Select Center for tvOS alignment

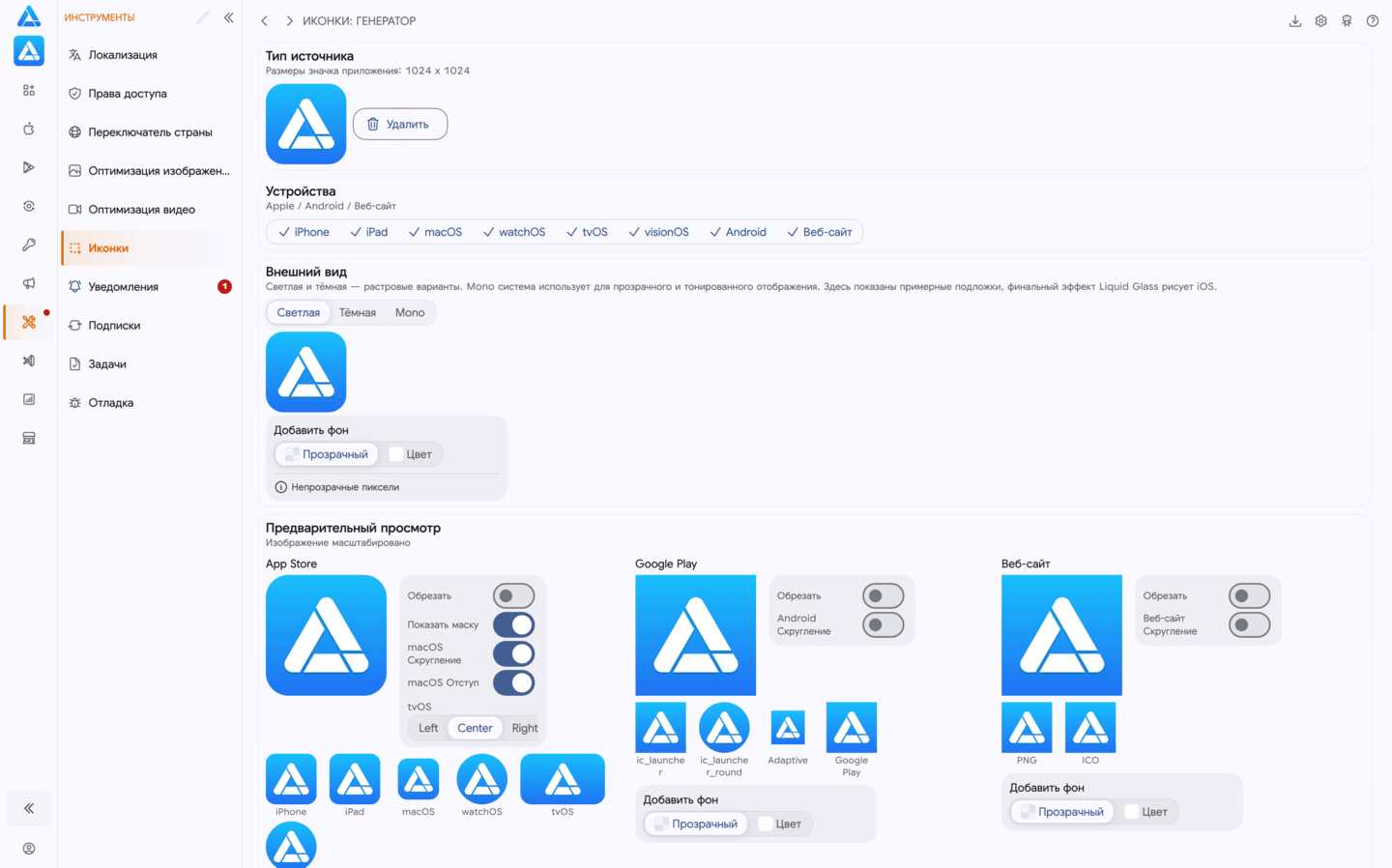[475, 728]
